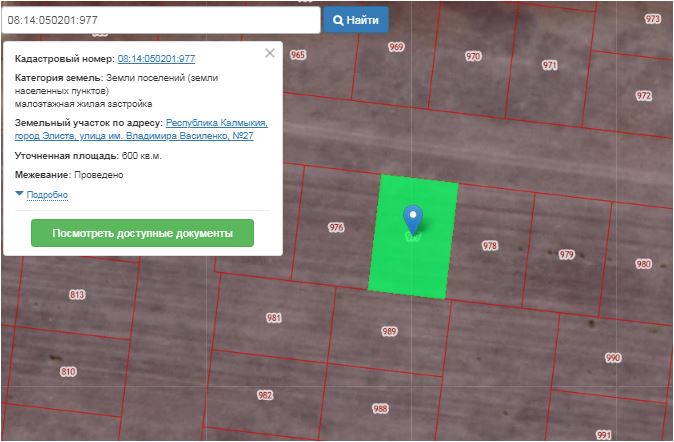674x442 pixels.
Task: Open the Республика Калмыкия address link
Action: click(216, 123)
